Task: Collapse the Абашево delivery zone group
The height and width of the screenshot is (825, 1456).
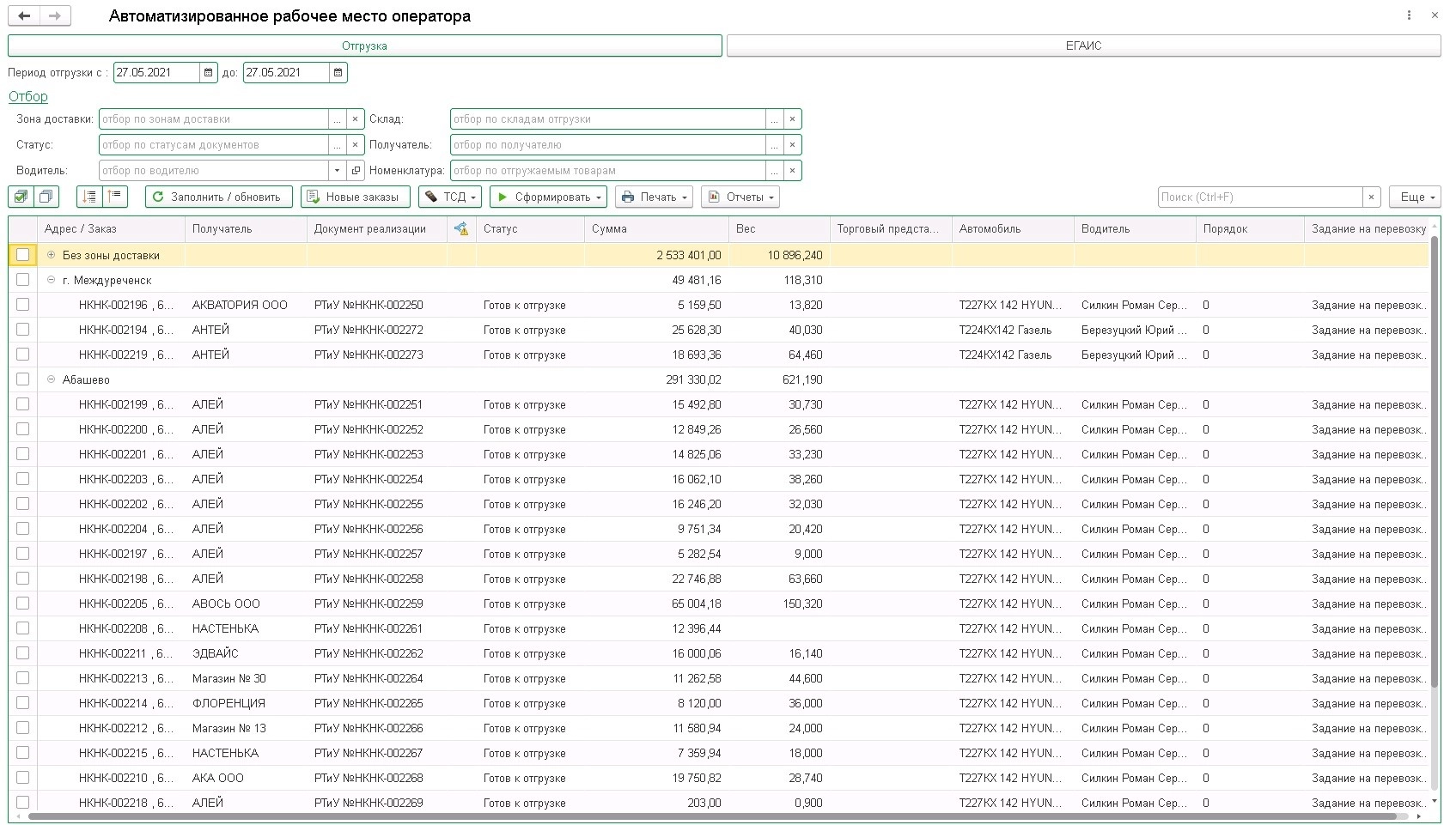Action: [x=52, y=379]
